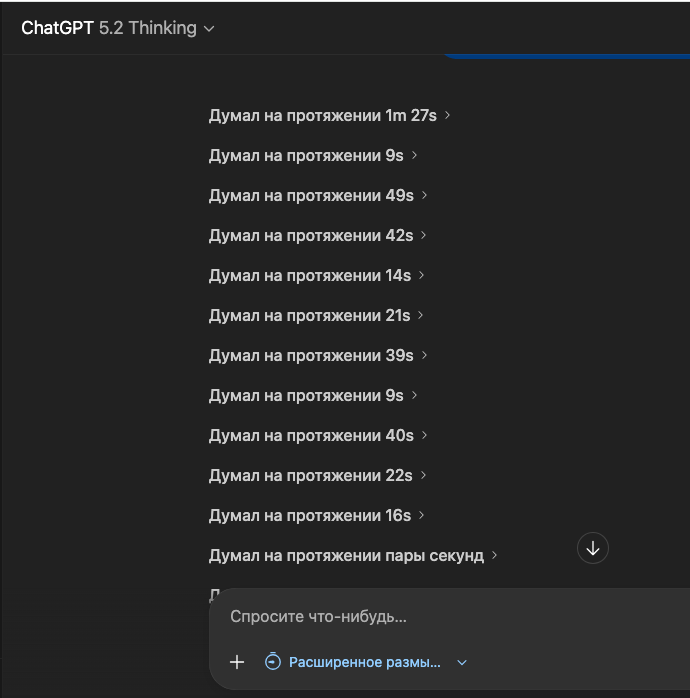Click the chevron next to 1m 27s

click(x=448, y=115)
